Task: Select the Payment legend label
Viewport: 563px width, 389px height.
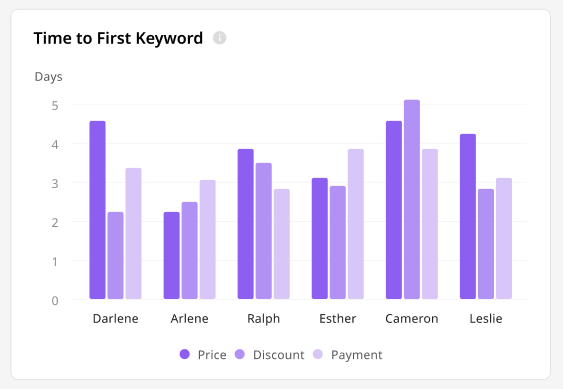Action: [x=357, y=355]
